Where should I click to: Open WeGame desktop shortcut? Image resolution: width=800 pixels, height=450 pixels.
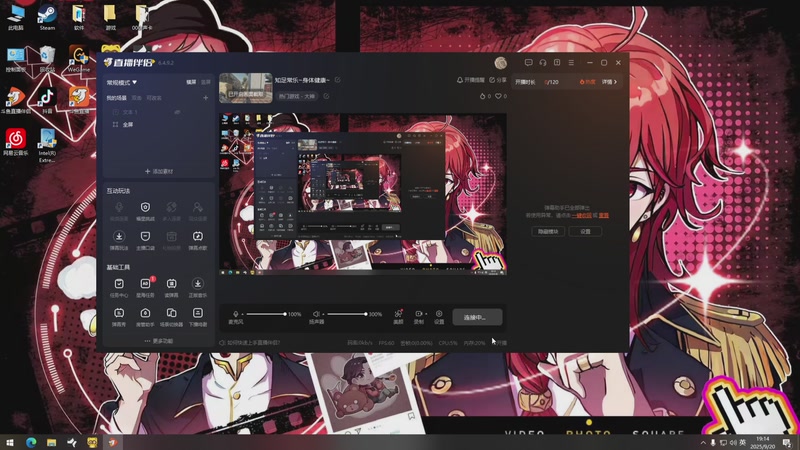[x=79, y=59]
